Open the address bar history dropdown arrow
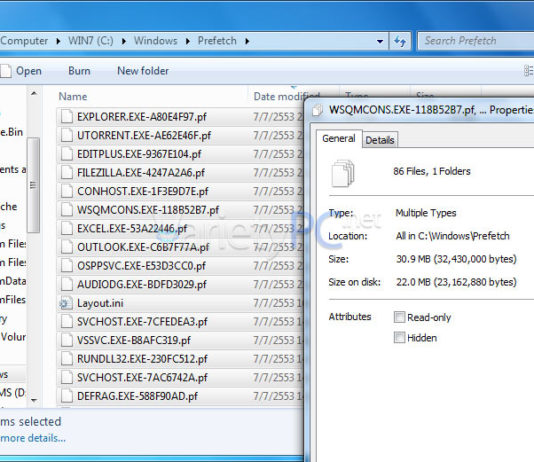This screenshot has width=534, height=462. pyautogui.click(x=380, y=41)
